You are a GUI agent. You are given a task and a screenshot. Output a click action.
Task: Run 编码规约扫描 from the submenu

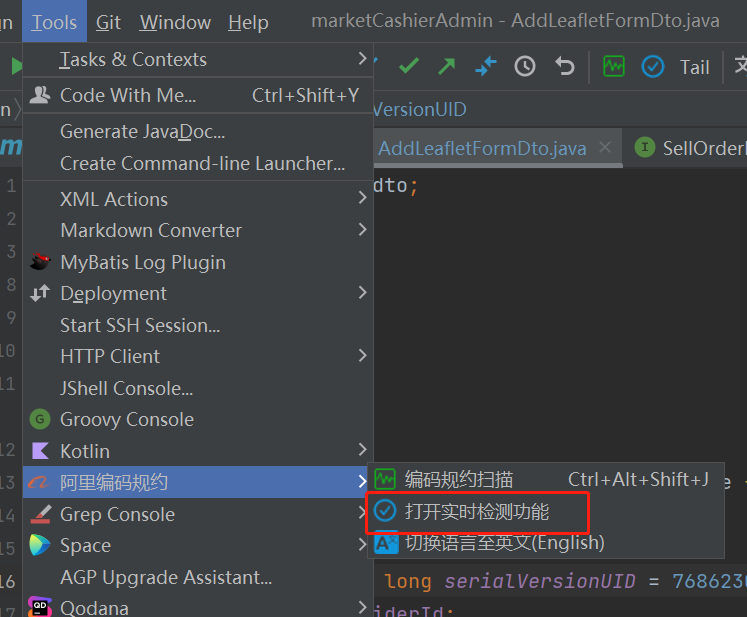[546, 479]
